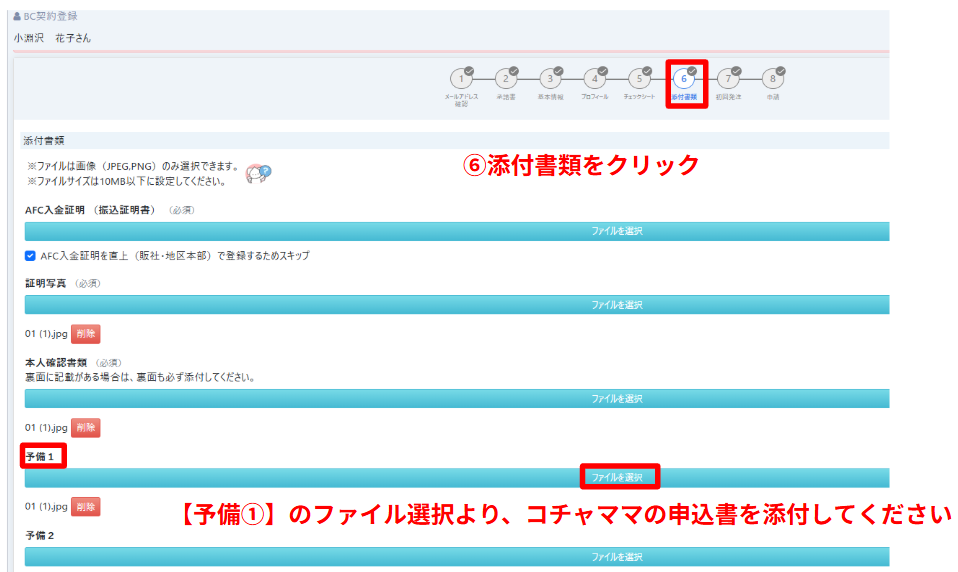Click the user icon beside BC契約登録
The image size is (958, 572).
coord(17,17)
